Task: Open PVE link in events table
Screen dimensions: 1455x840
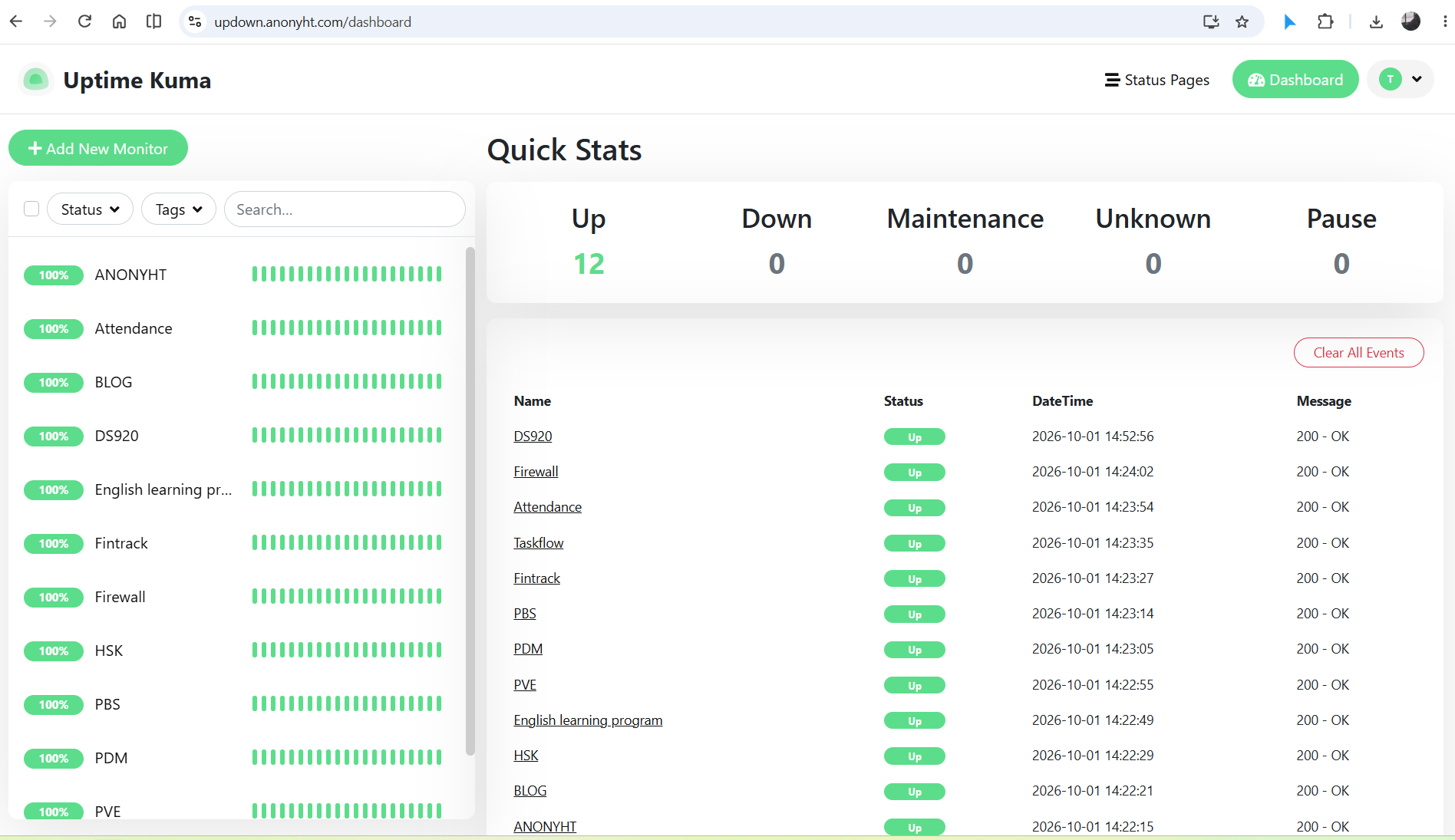Action: coord(525,684)
